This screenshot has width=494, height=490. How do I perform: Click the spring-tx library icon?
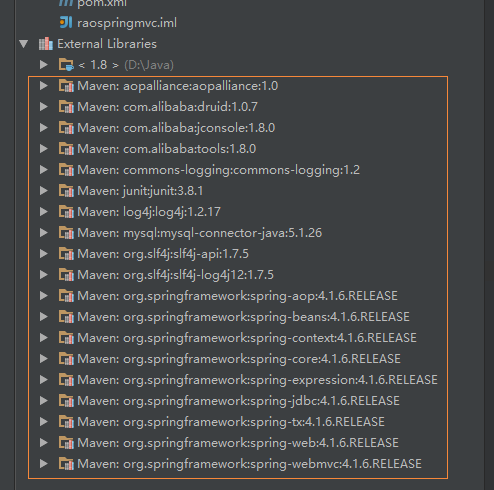point(66,422)
